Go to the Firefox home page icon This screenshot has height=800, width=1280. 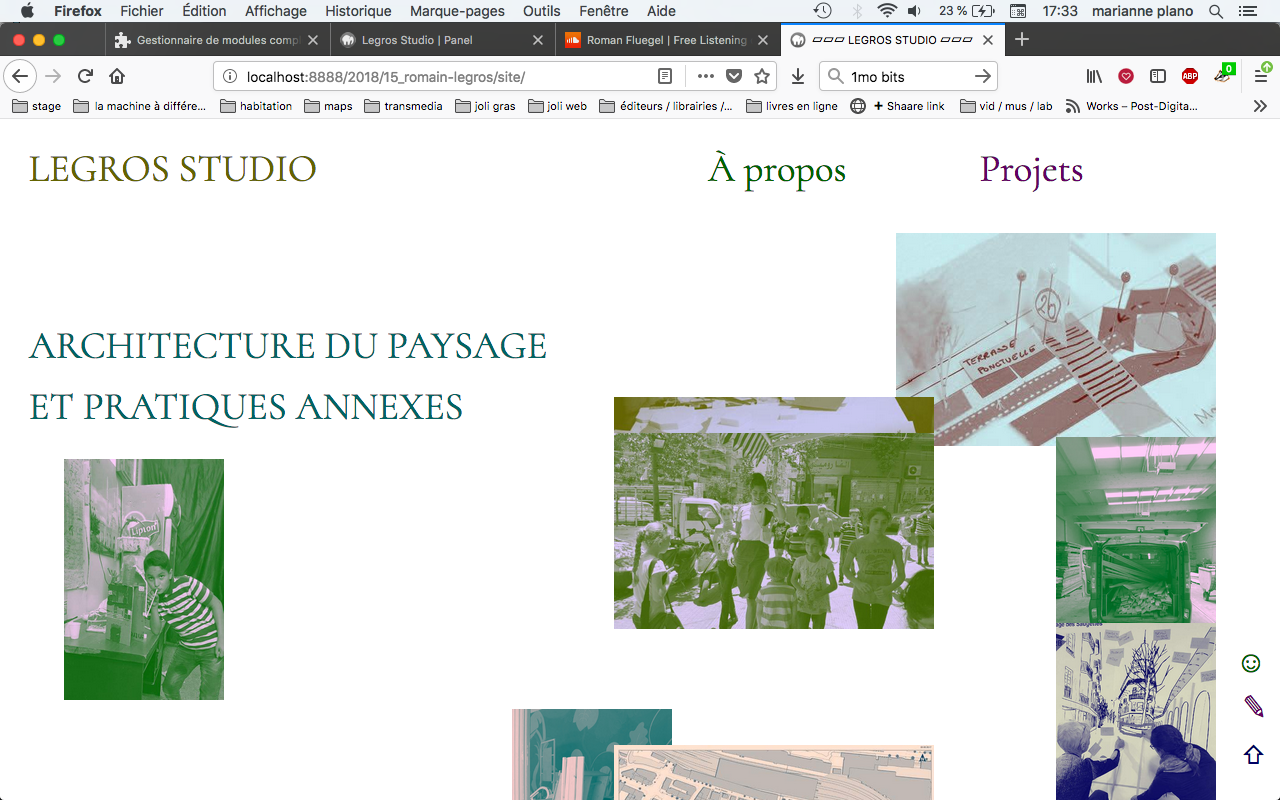coord(117,76)
